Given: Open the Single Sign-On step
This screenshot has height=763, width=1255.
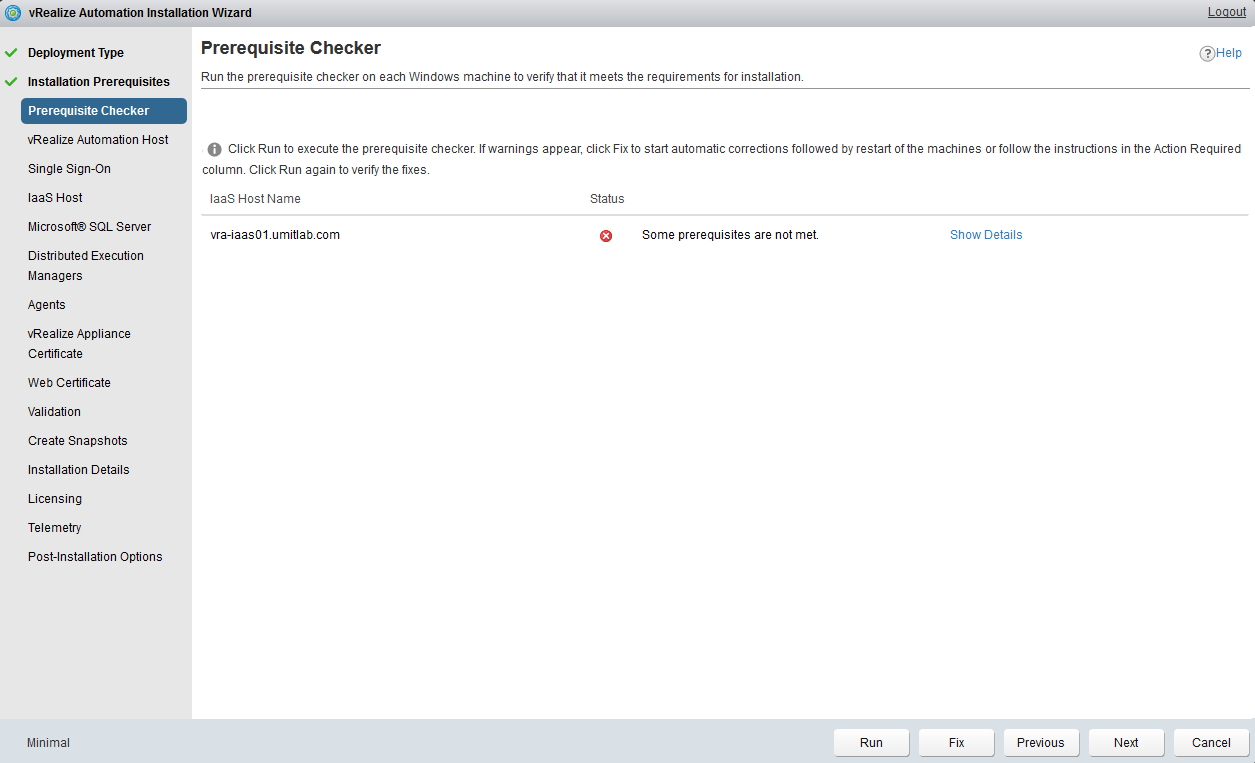Looking at the screenshot, I should tap(69, 169).
